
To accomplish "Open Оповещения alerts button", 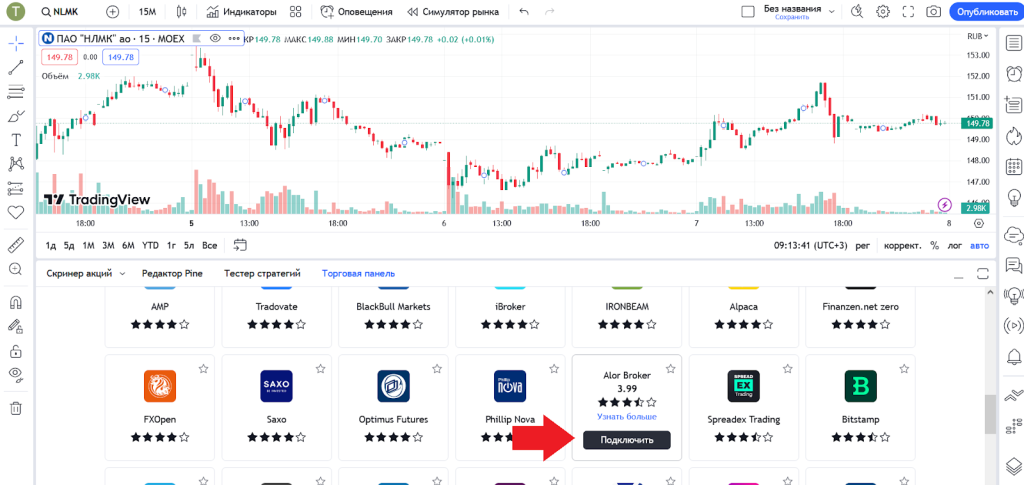I will (357, 12).
